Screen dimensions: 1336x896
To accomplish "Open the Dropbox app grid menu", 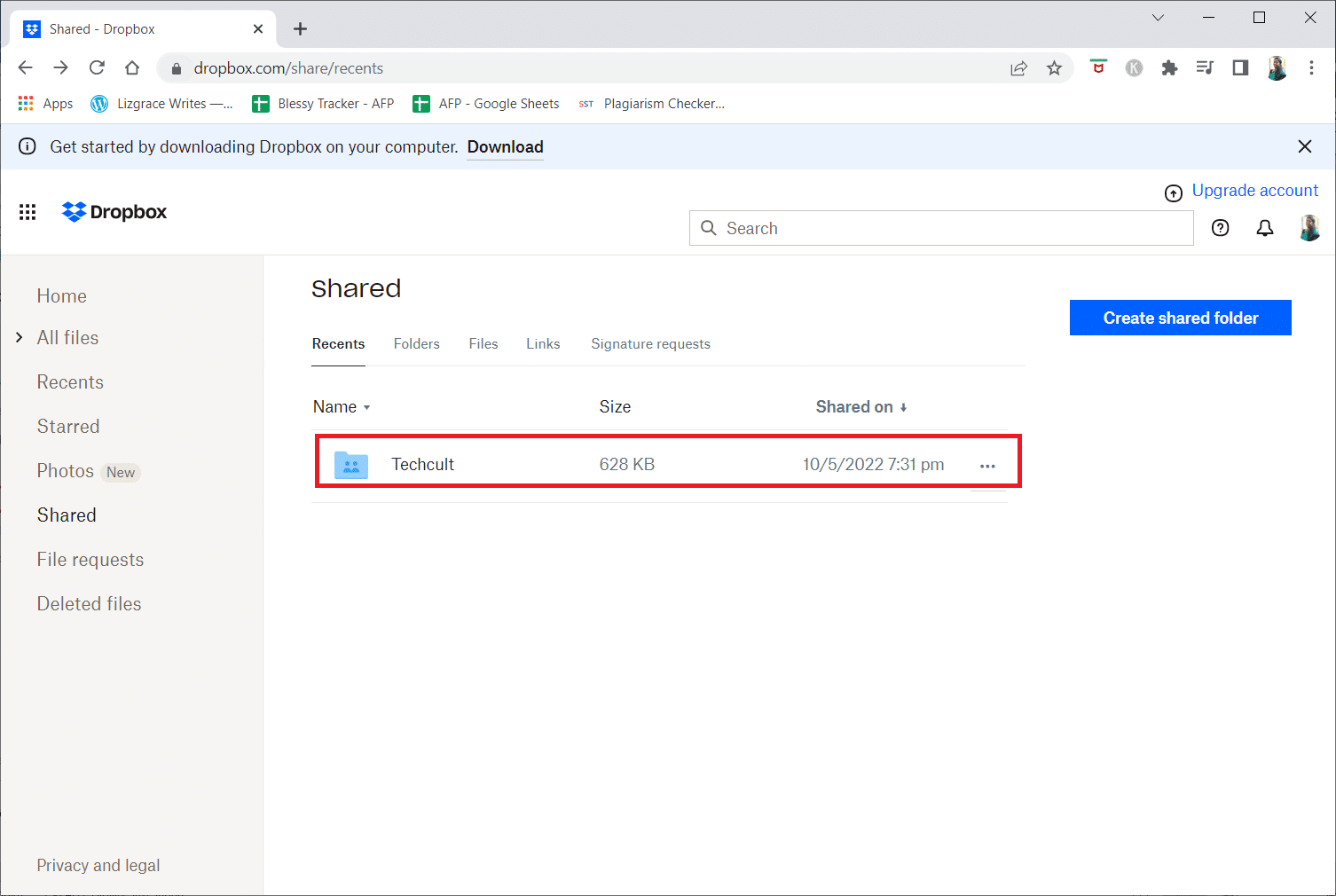I will 28,212.
